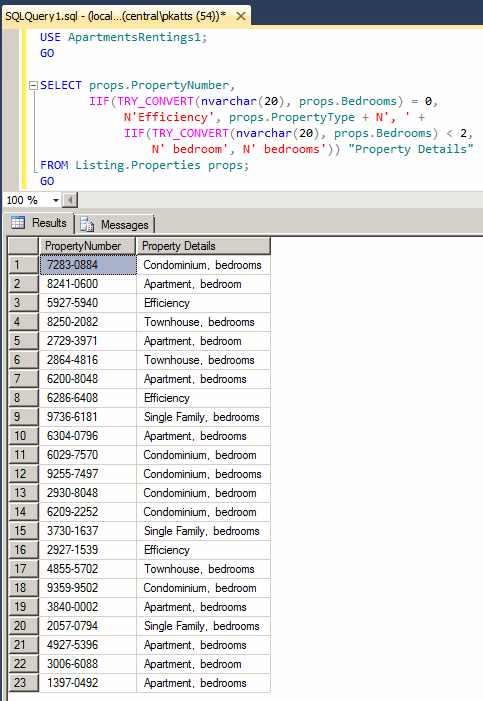Image resolution: width=483 pixels, height=701 pixels.
Task: Collapse the SELECT statement code block
Action: pos(33,85)
